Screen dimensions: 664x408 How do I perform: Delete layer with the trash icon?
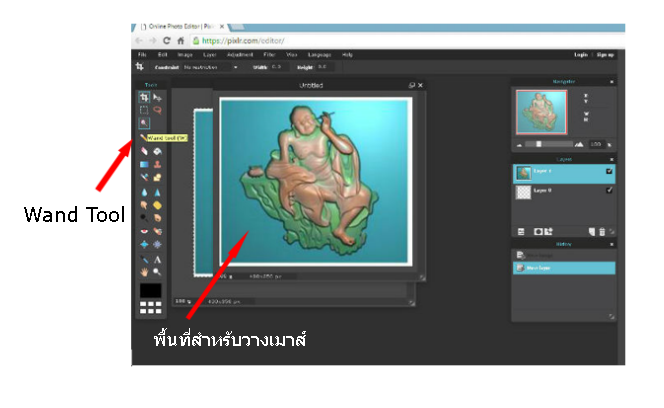tap(602, 232)
